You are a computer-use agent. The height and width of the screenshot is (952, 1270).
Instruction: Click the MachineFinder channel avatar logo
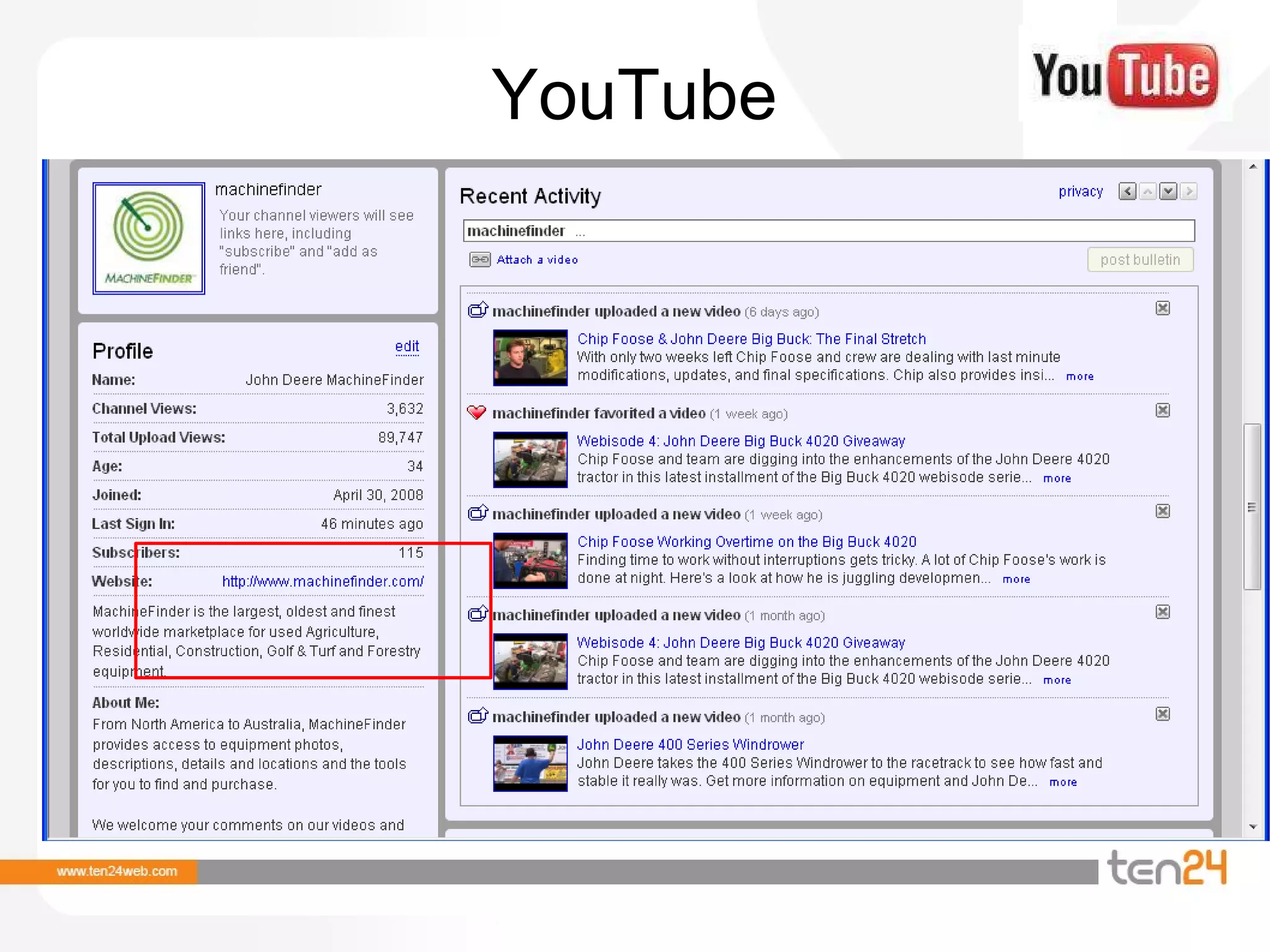pos(149,238)
